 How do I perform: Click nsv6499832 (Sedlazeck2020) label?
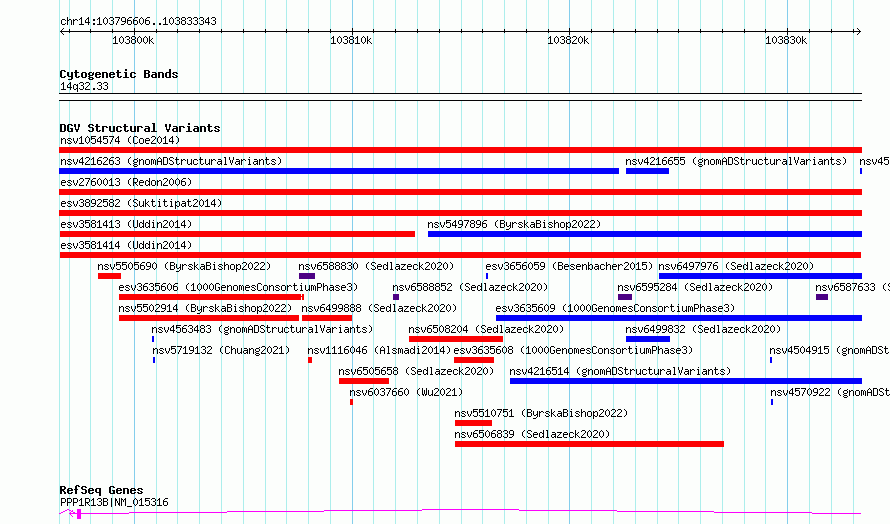click(x=703, y=329)
